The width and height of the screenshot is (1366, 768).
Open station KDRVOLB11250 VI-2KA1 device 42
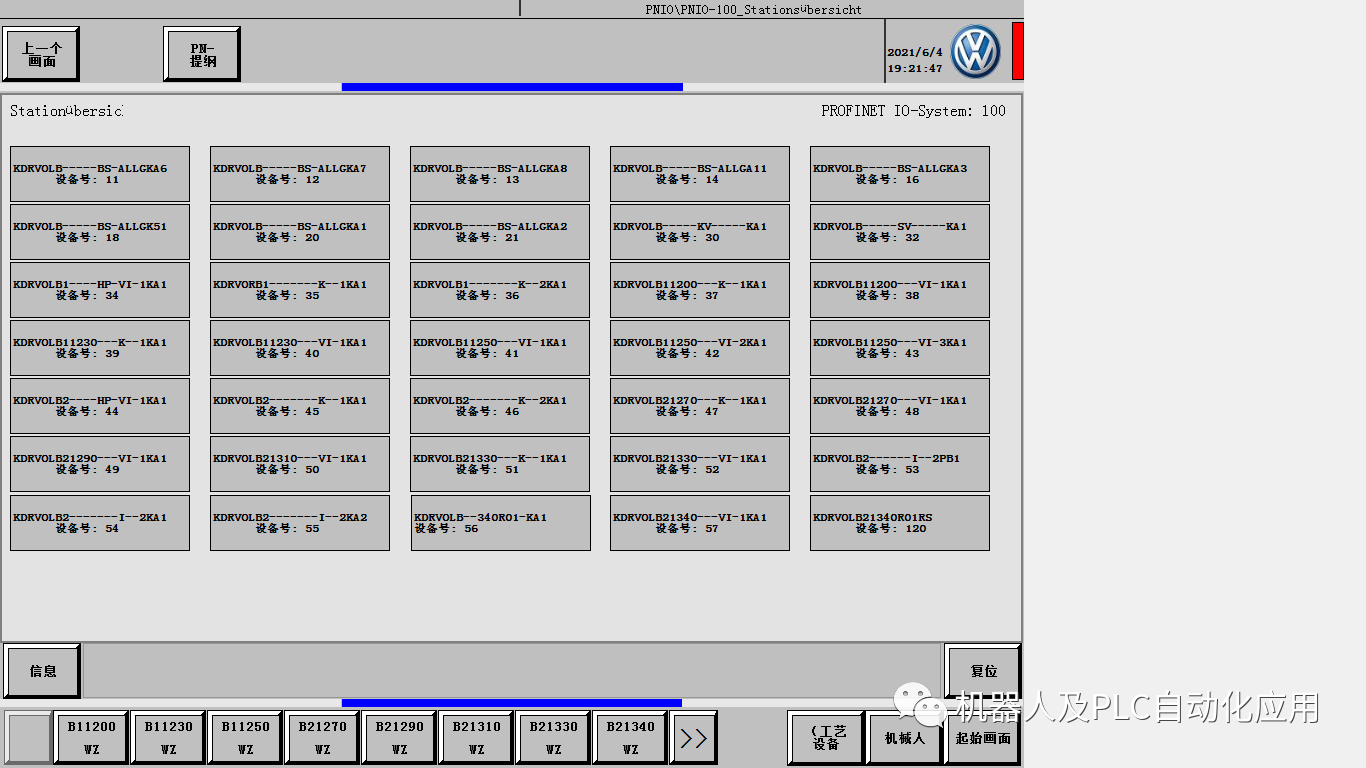pyautogui.click(x=700, y=348)
